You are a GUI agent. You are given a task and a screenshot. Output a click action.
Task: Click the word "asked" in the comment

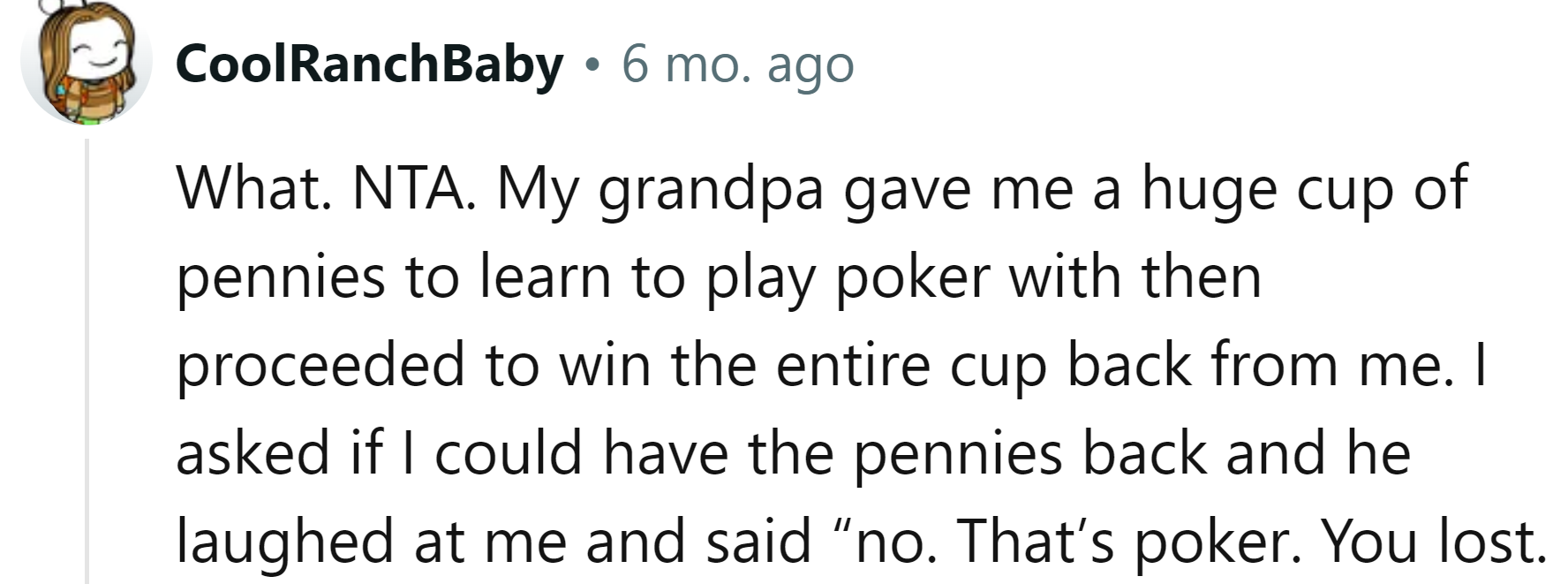[252, 452]
